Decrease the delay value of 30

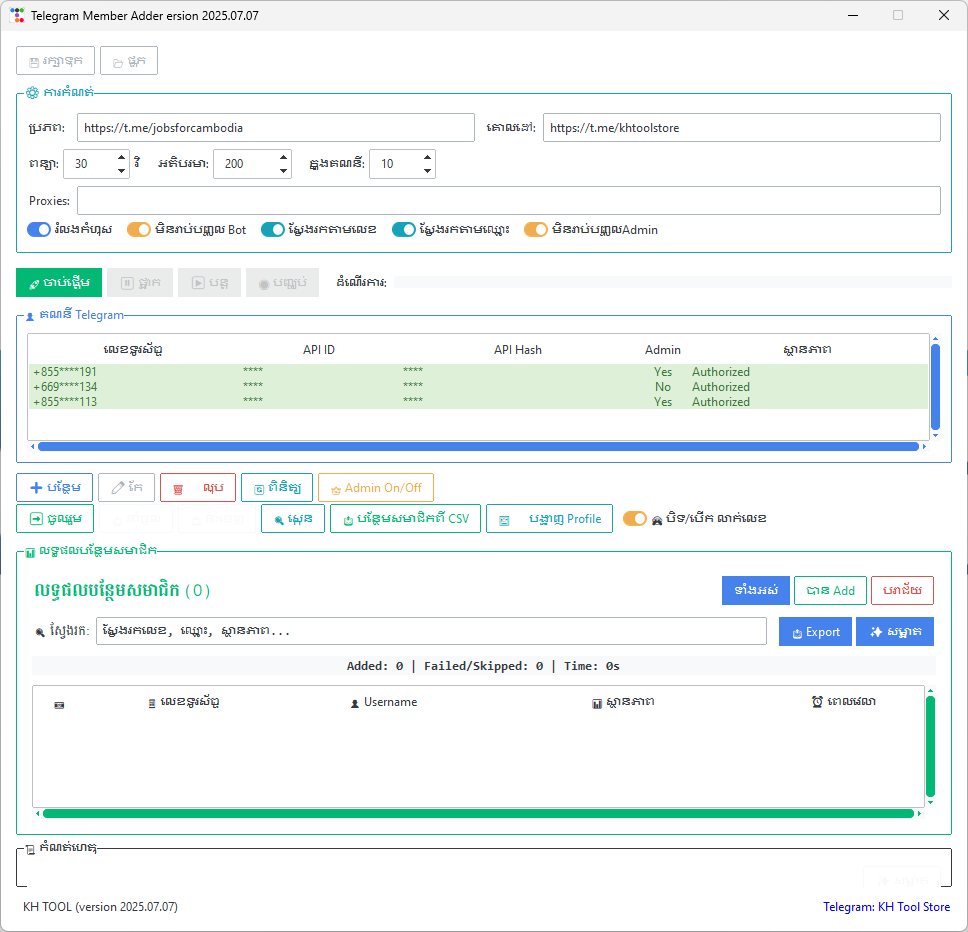pos(122,170)
